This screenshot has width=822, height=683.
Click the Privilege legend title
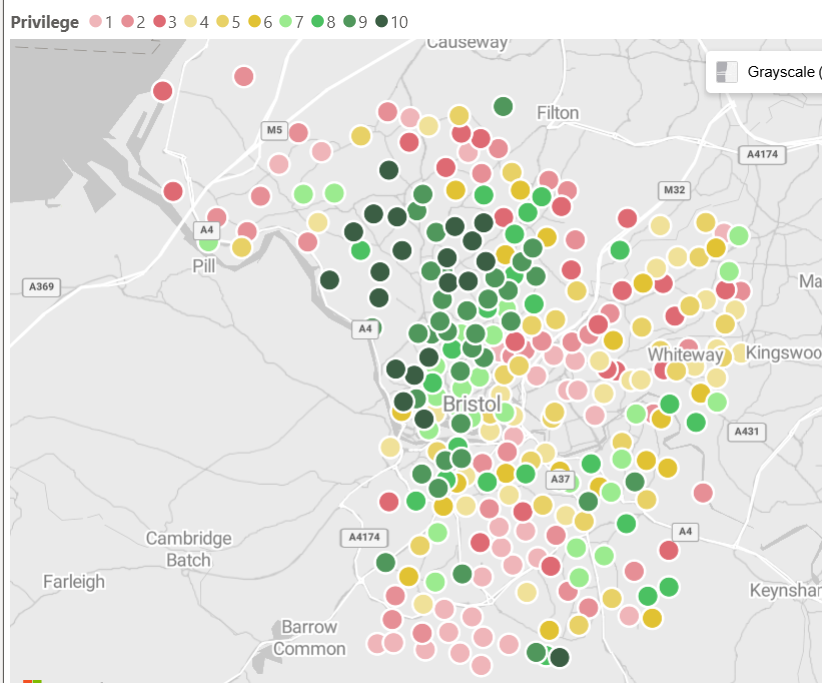click(45, 22)
